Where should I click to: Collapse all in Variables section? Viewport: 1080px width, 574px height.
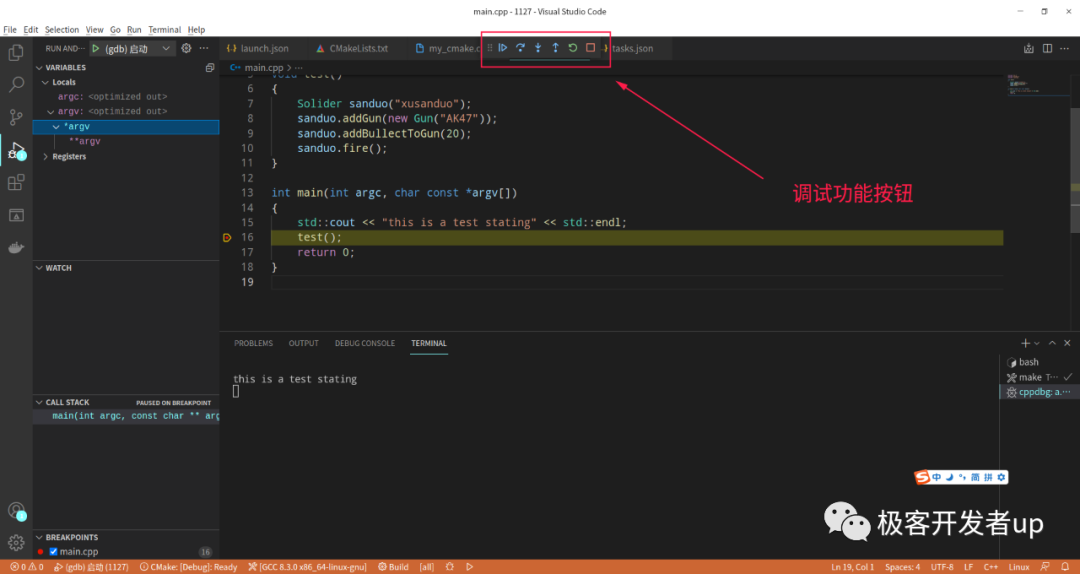[x=210, y=68]
